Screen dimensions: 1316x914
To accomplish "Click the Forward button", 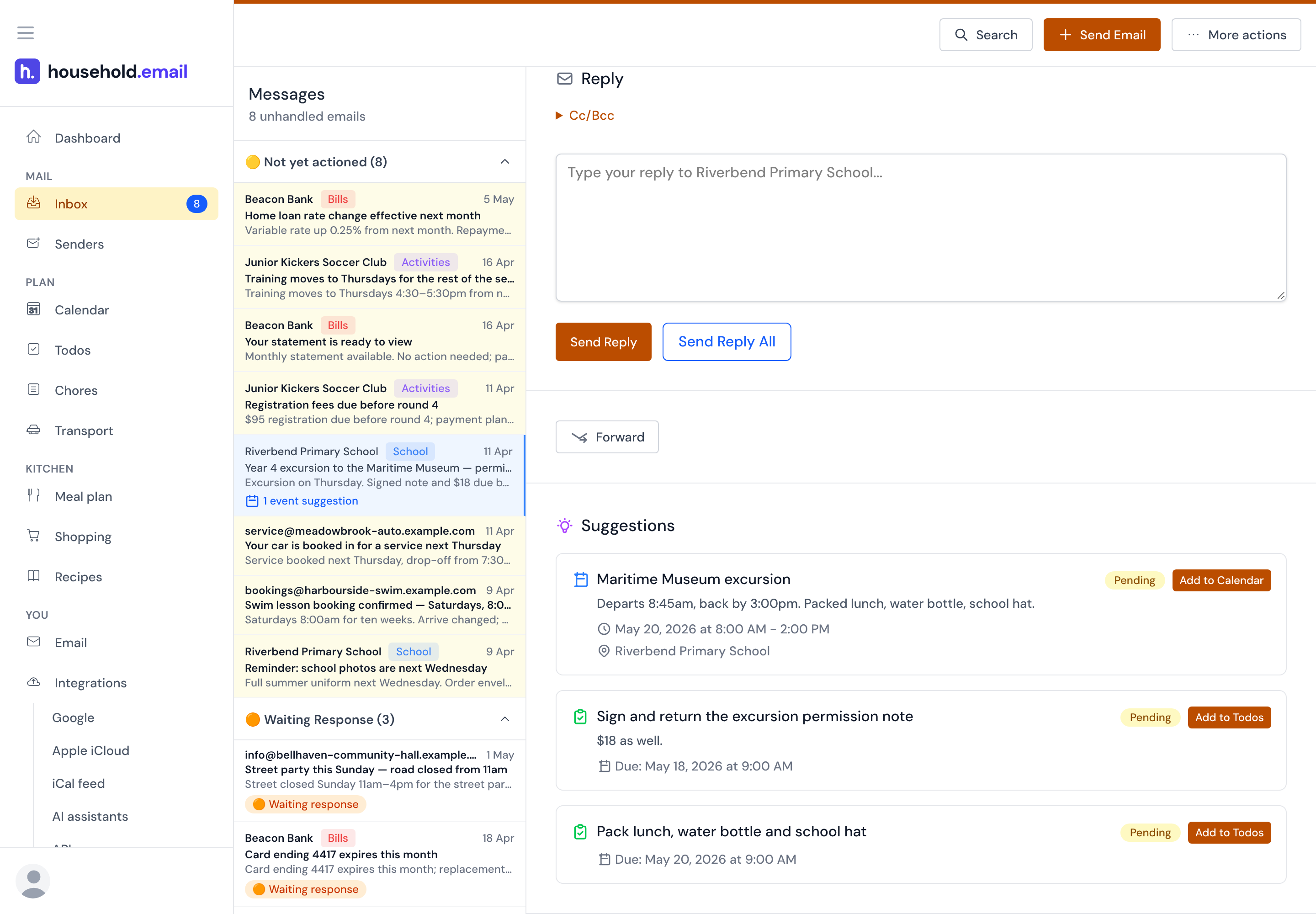I will point(606,437).
